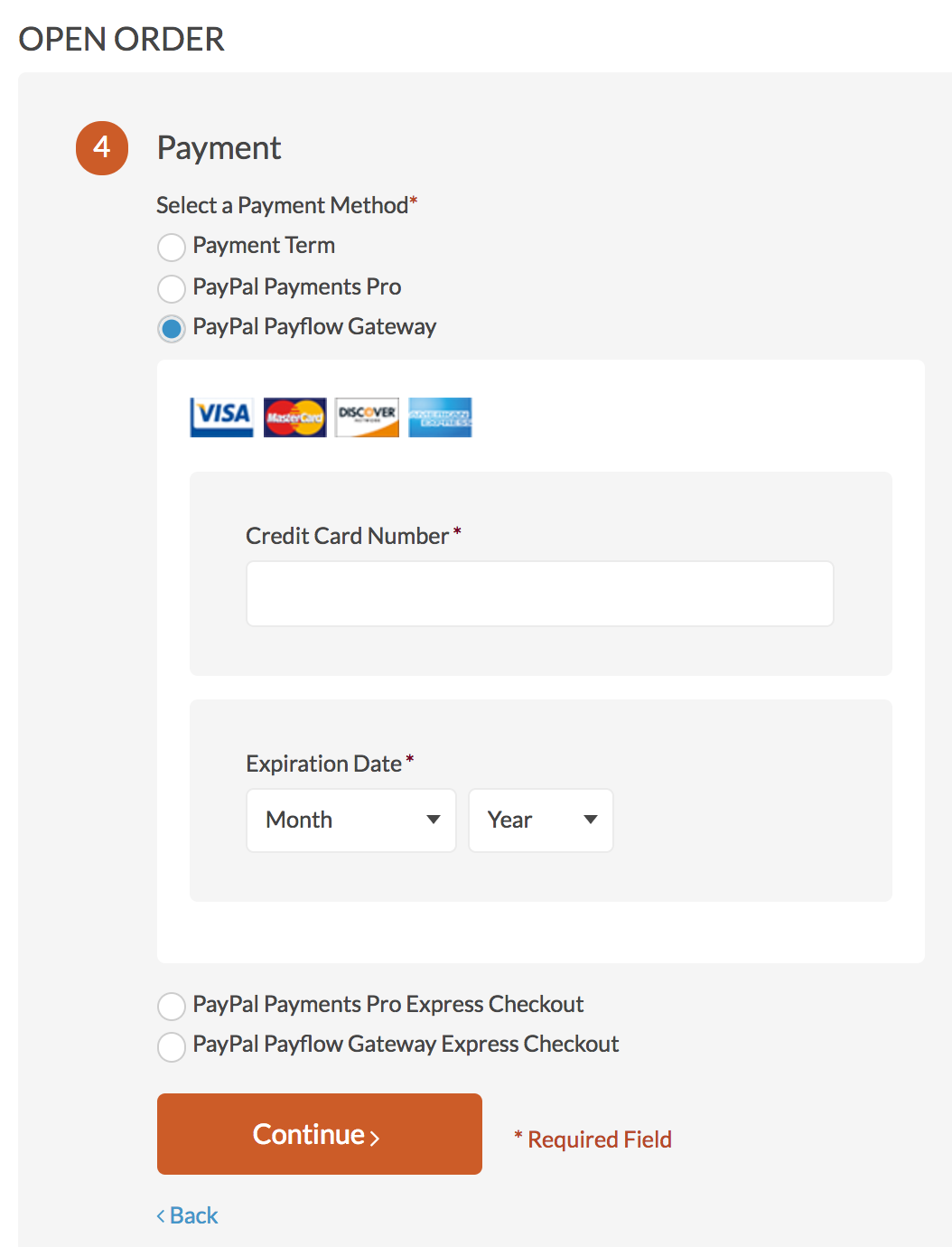
Task: Select PayPal Payflow Gateway Express Checkout option
Action: tap(172, 1047)
